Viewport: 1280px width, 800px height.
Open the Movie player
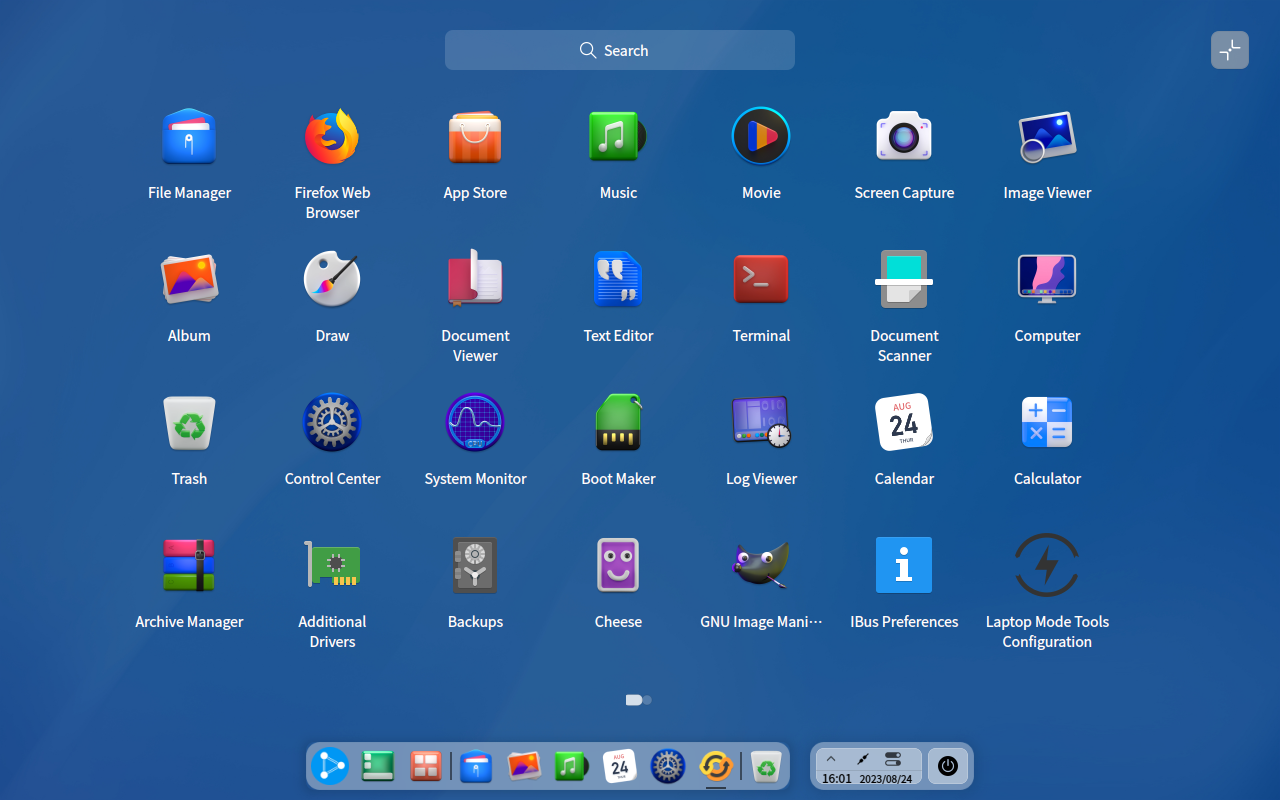click(761, 136)
